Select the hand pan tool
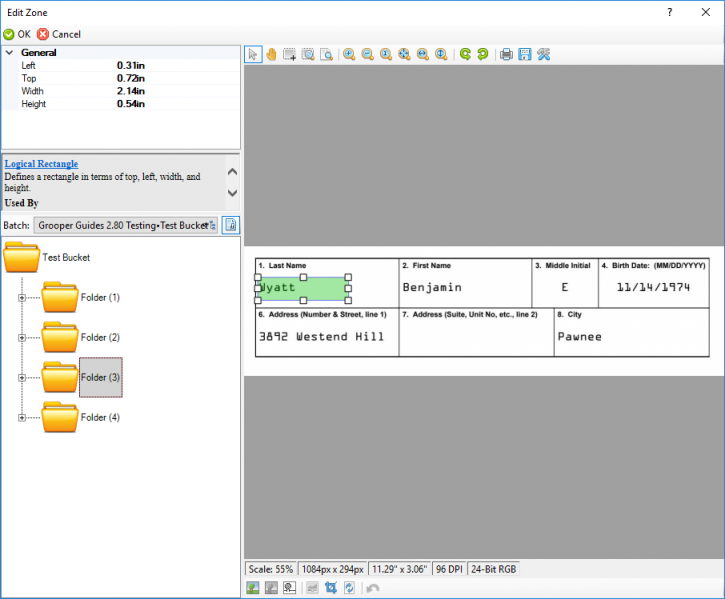This screenshot has height=599, width=725. (270, 54)
